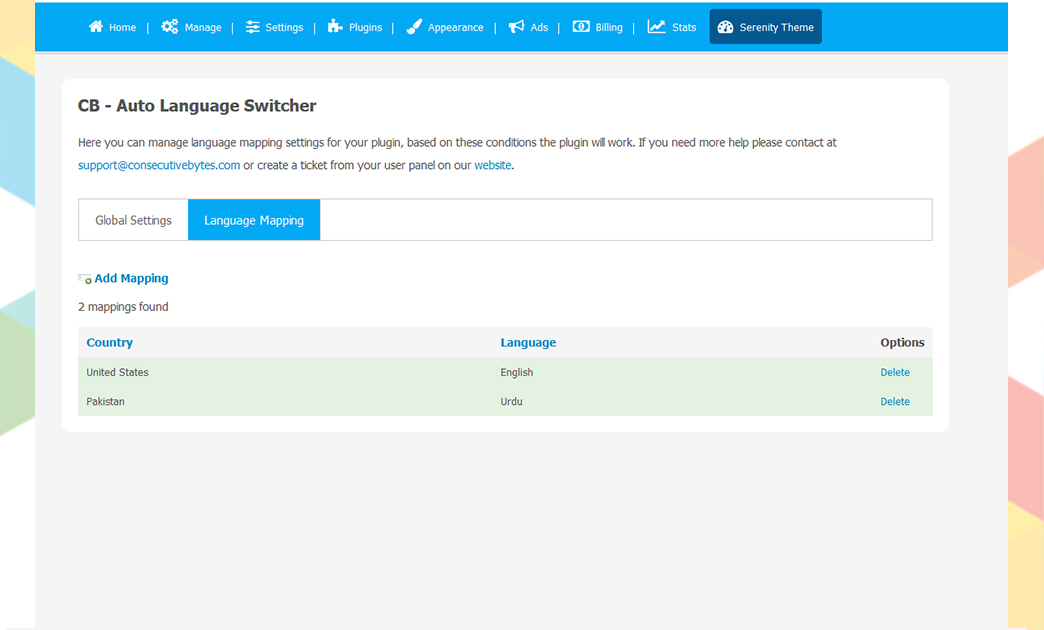Open the Add Mapping link
The width and height of the screenshot is (1044, 630).
click(x=131, y=278)
